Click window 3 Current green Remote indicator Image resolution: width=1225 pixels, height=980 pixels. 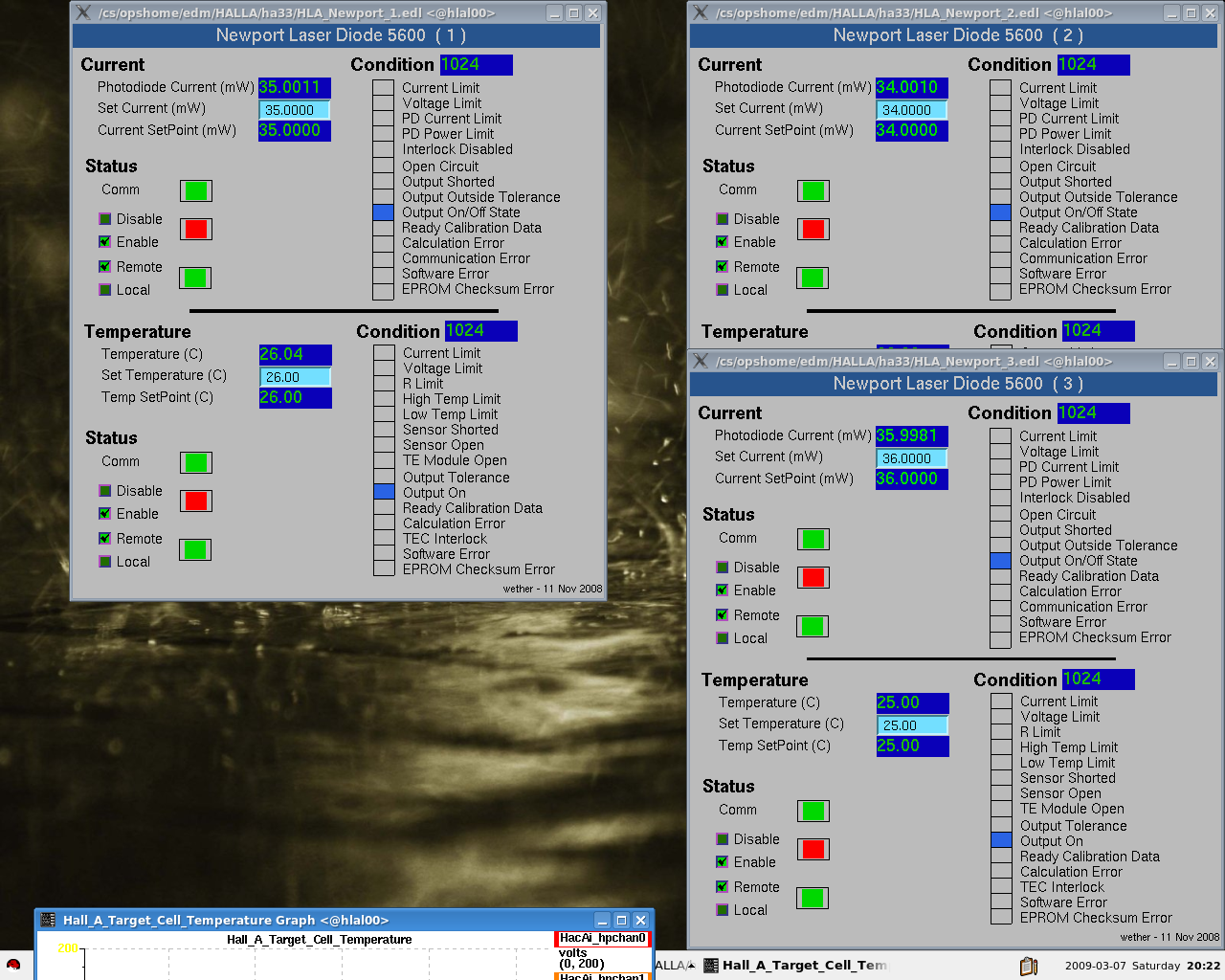813,626
